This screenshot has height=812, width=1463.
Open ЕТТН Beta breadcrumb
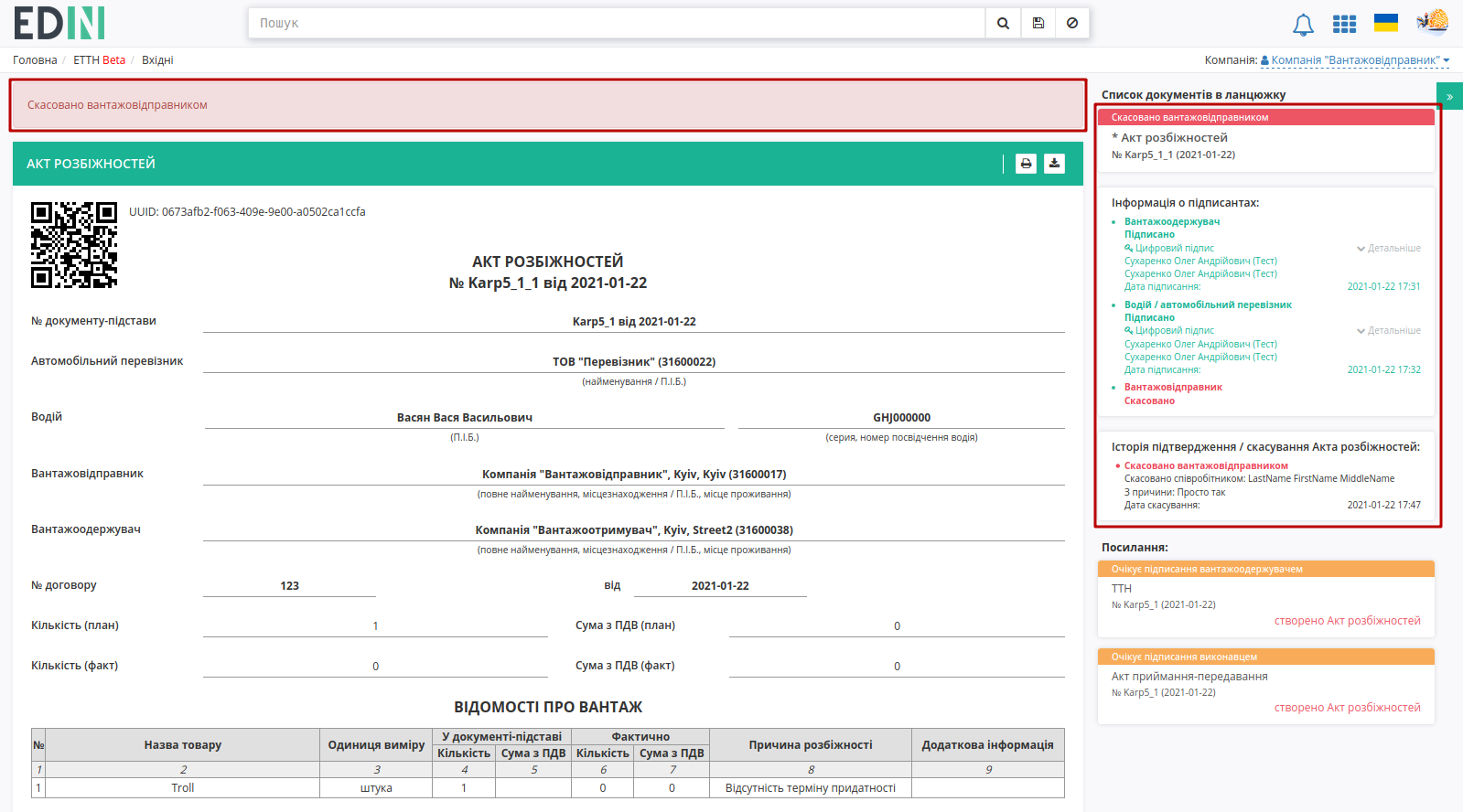tap(99, 60)
